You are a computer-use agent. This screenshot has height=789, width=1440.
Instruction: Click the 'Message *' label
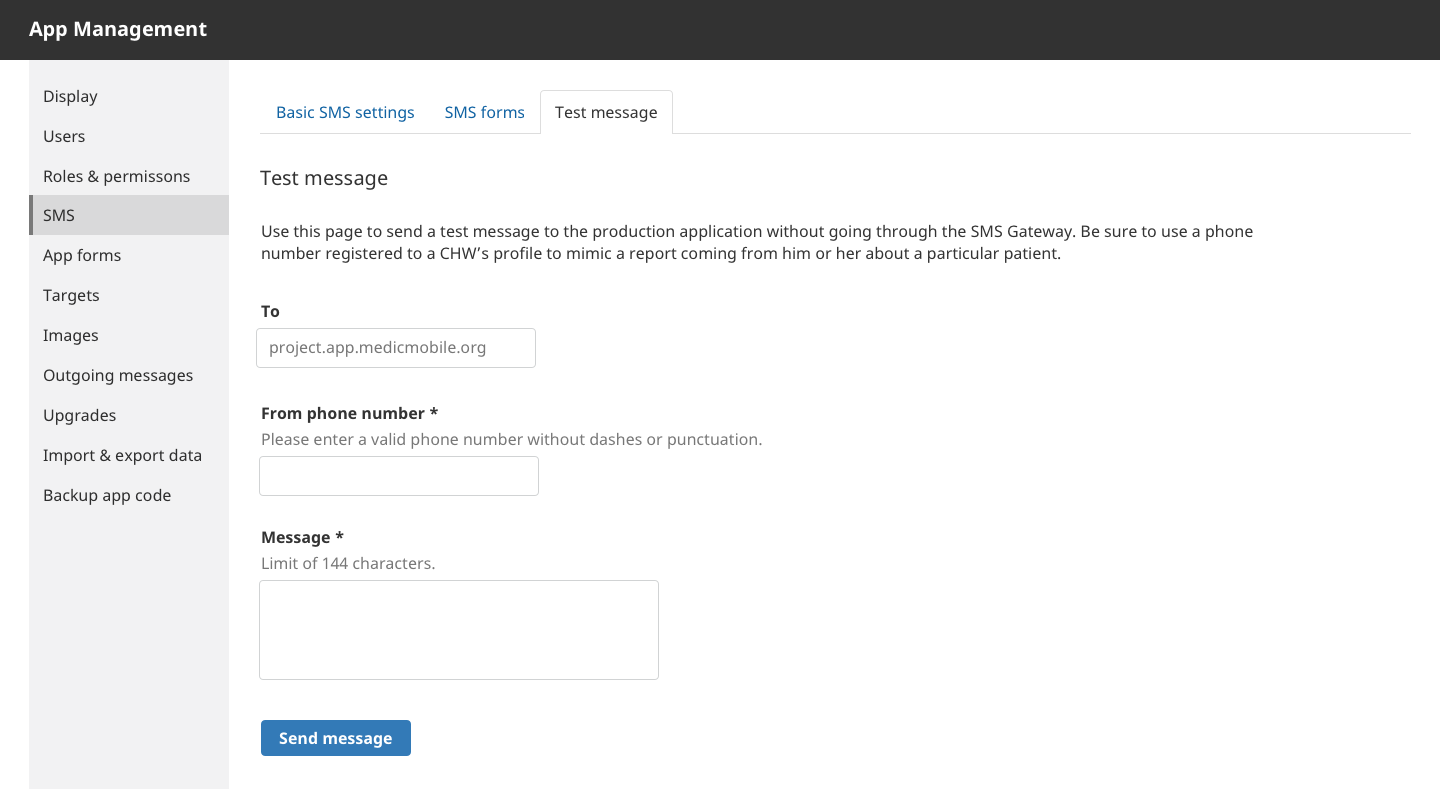coord(302,537)
